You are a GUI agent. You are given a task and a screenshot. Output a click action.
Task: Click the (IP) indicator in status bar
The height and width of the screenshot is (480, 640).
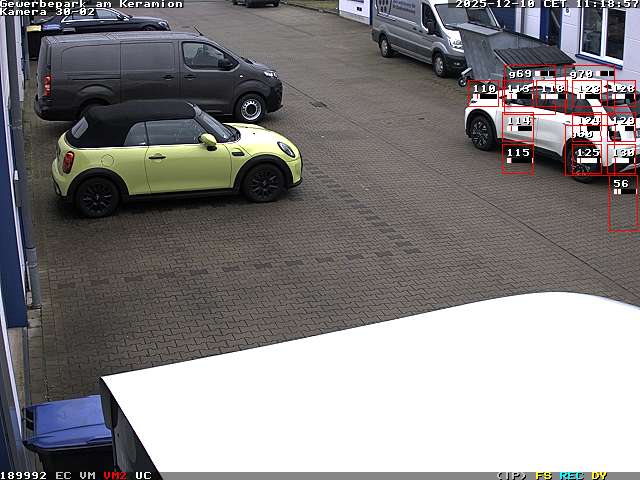(x=511, y=475)
